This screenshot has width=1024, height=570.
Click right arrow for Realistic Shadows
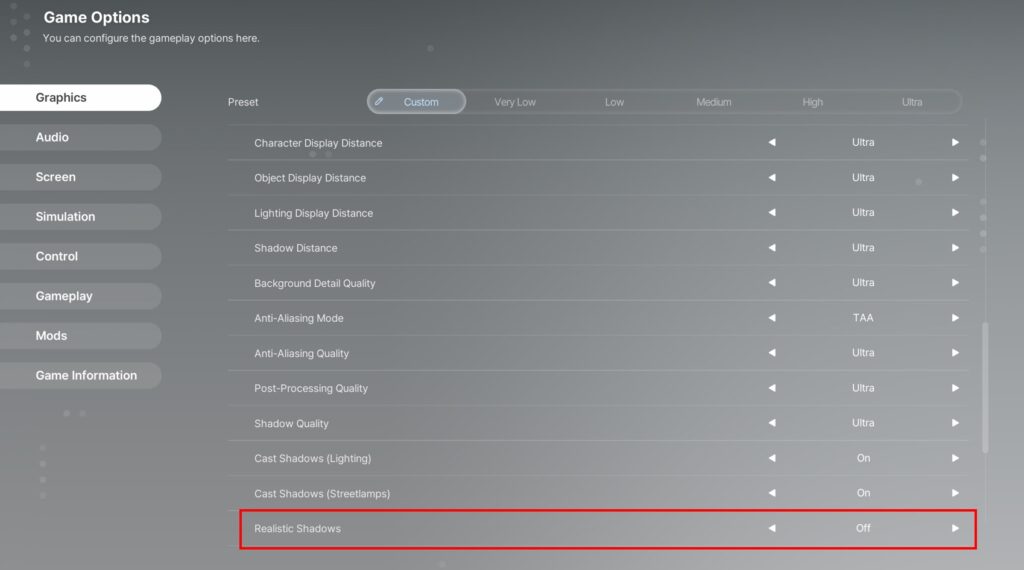[955, 528]
